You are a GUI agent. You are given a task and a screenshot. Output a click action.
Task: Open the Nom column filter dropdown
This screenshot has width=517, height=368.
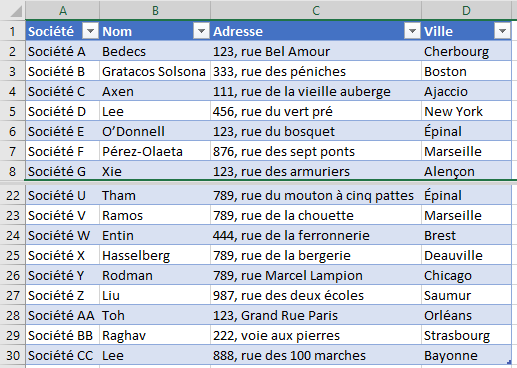coord(201,31)
